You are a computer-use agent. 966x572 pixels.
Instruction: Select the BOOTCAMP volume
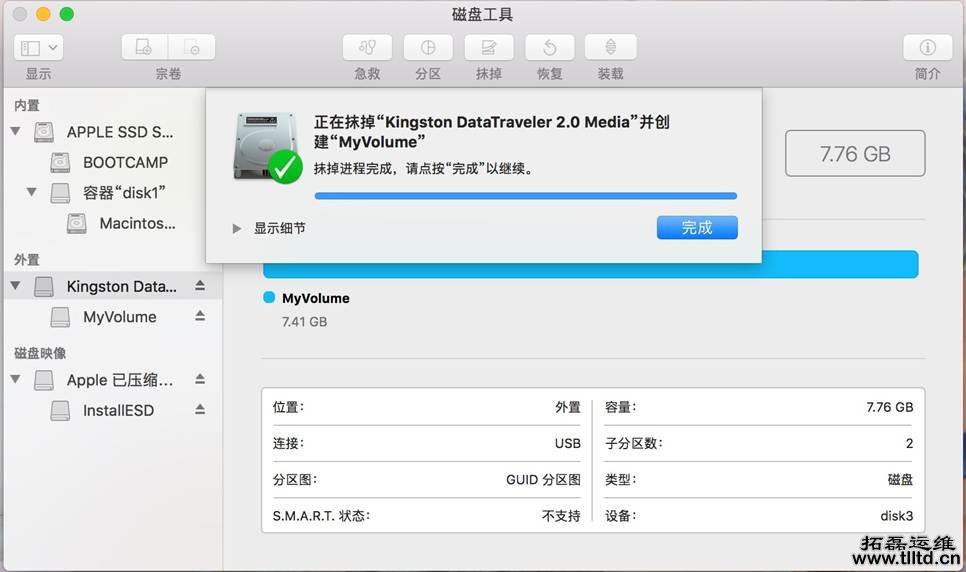pyautogui.click(x=113, y=162)
